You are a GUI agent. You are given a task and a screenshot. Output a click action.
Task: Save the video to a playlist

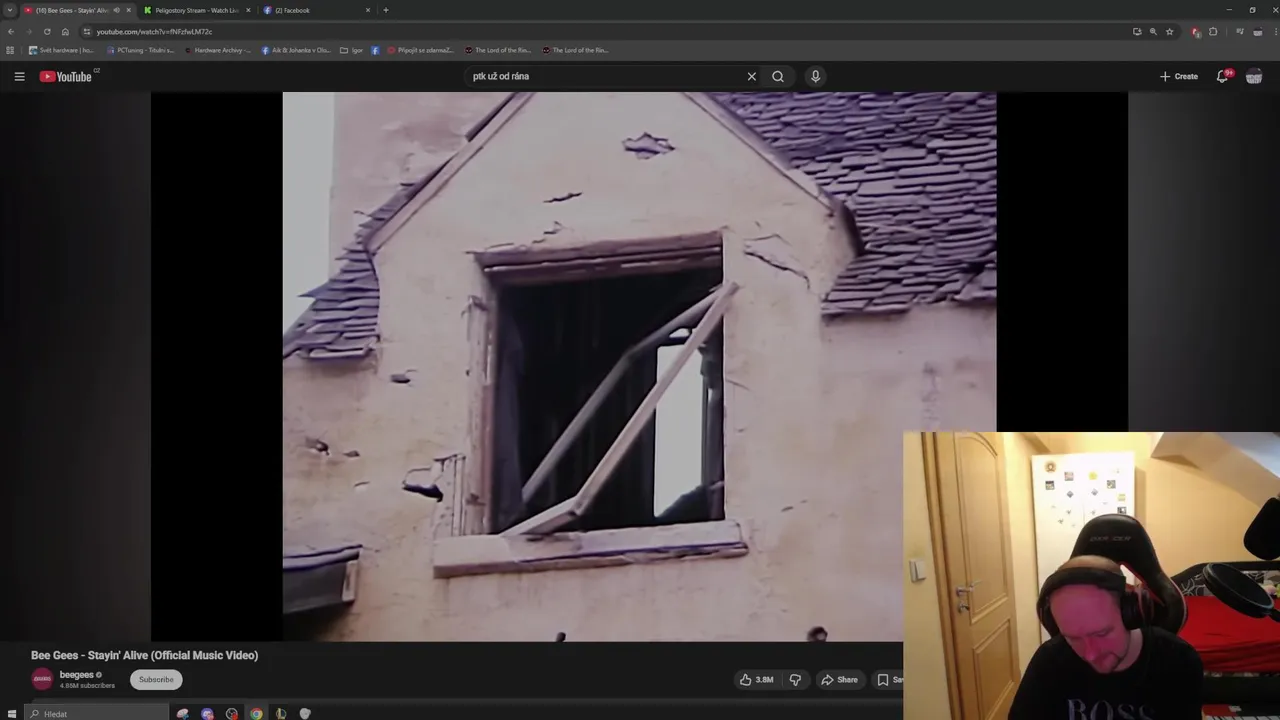click(x=887, y=679)
